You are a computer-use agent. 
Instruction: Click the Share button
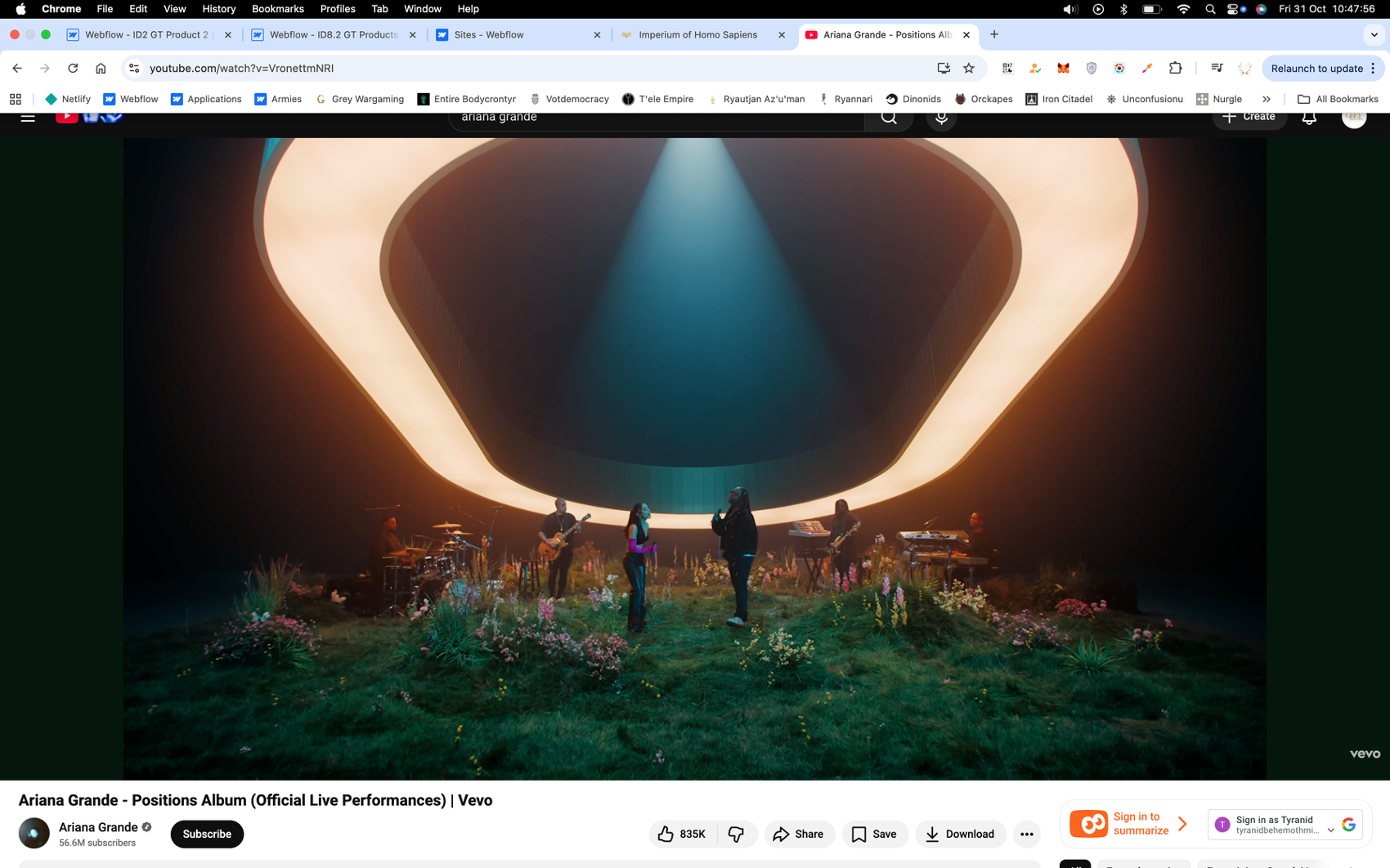click(x=799, y=834)
